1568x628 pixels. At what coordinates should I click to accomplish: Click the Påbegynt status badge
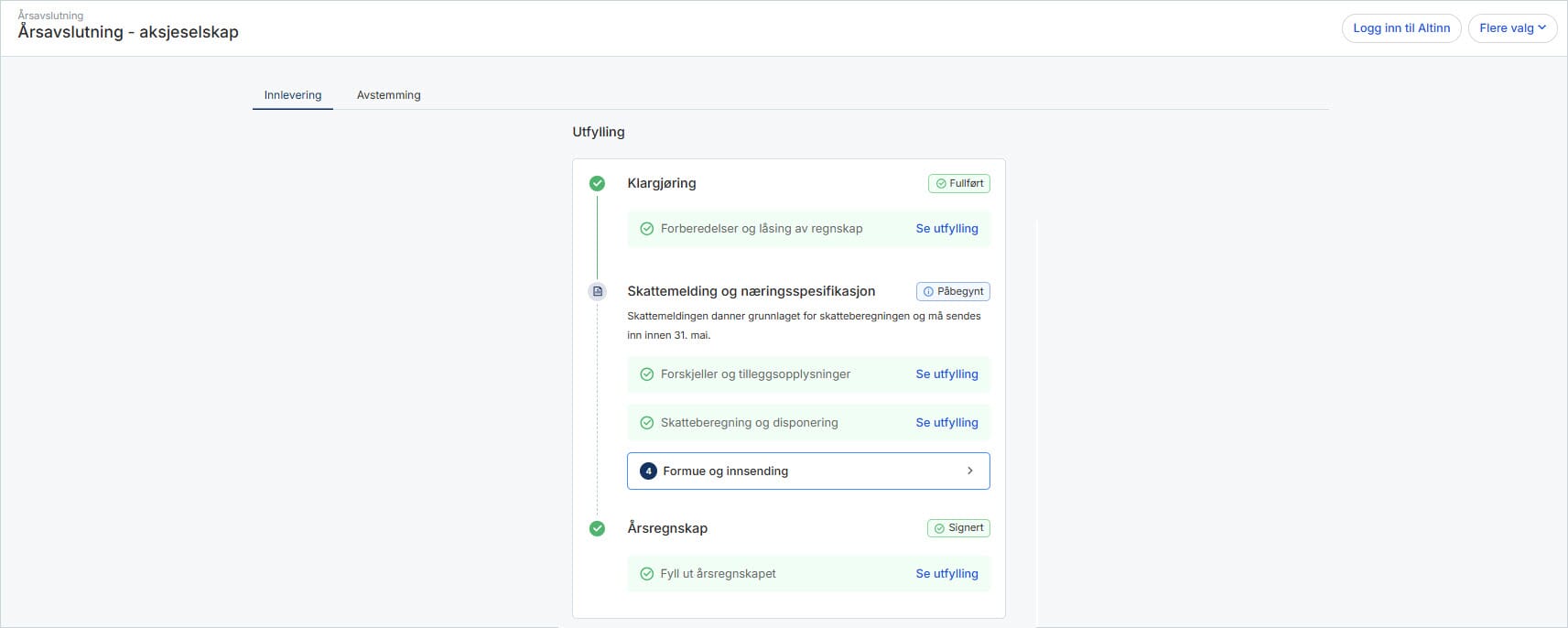point(953,292)
